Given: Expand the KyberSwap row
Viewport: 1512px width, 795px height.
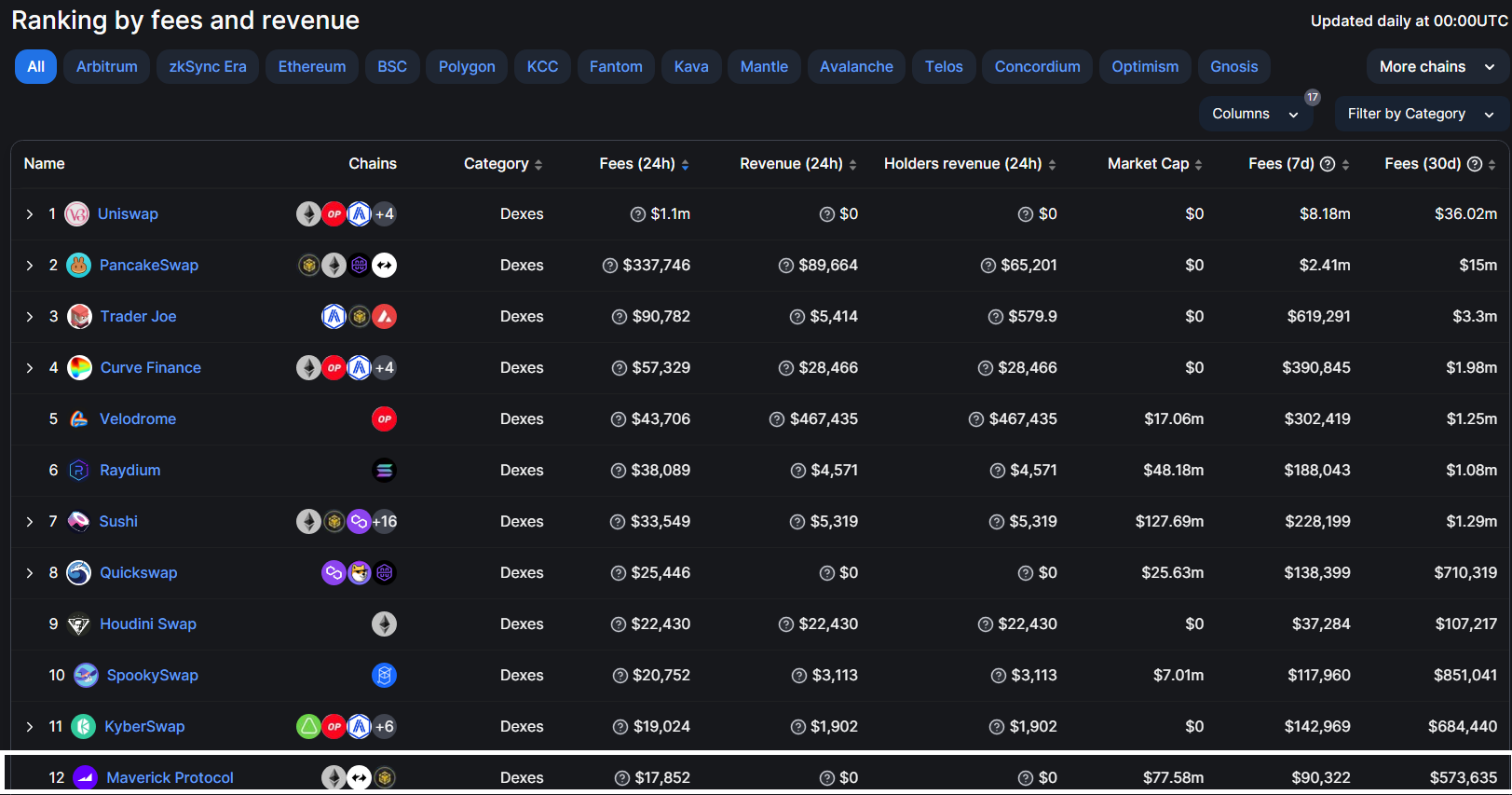Looking at the screenshot, I should 30,727.
